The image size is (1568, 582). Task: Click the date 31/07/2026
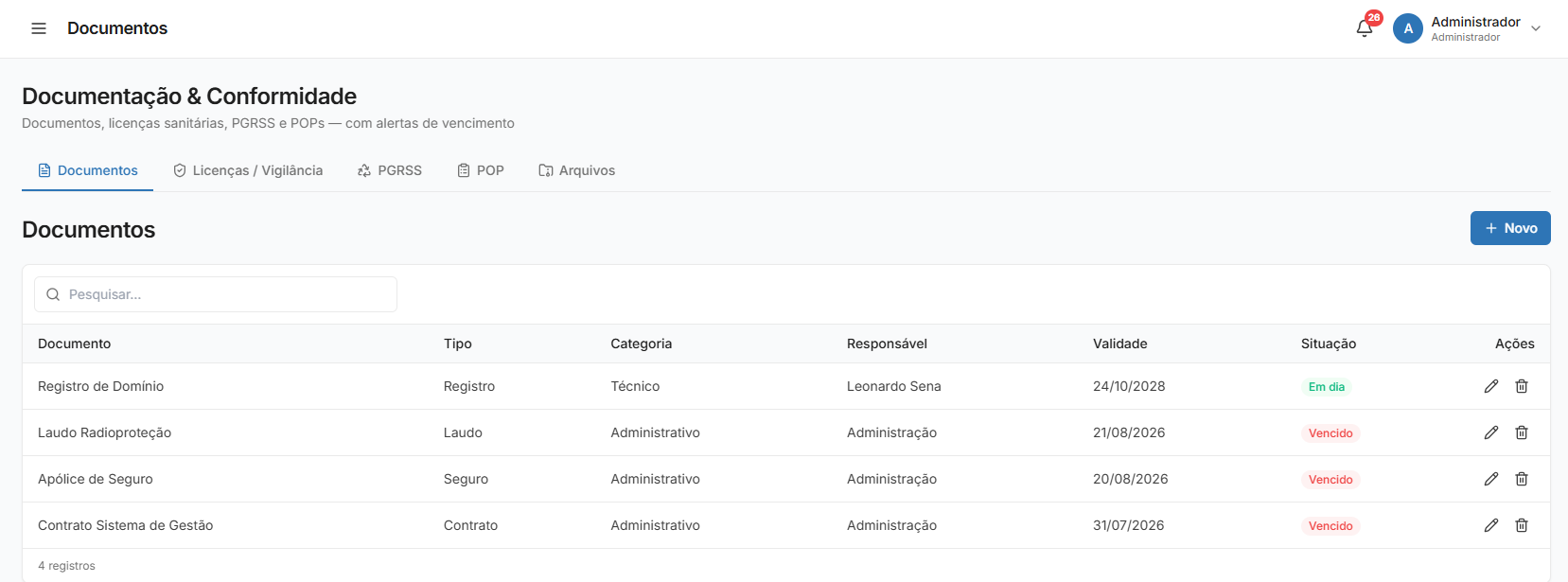(1129, 525)
